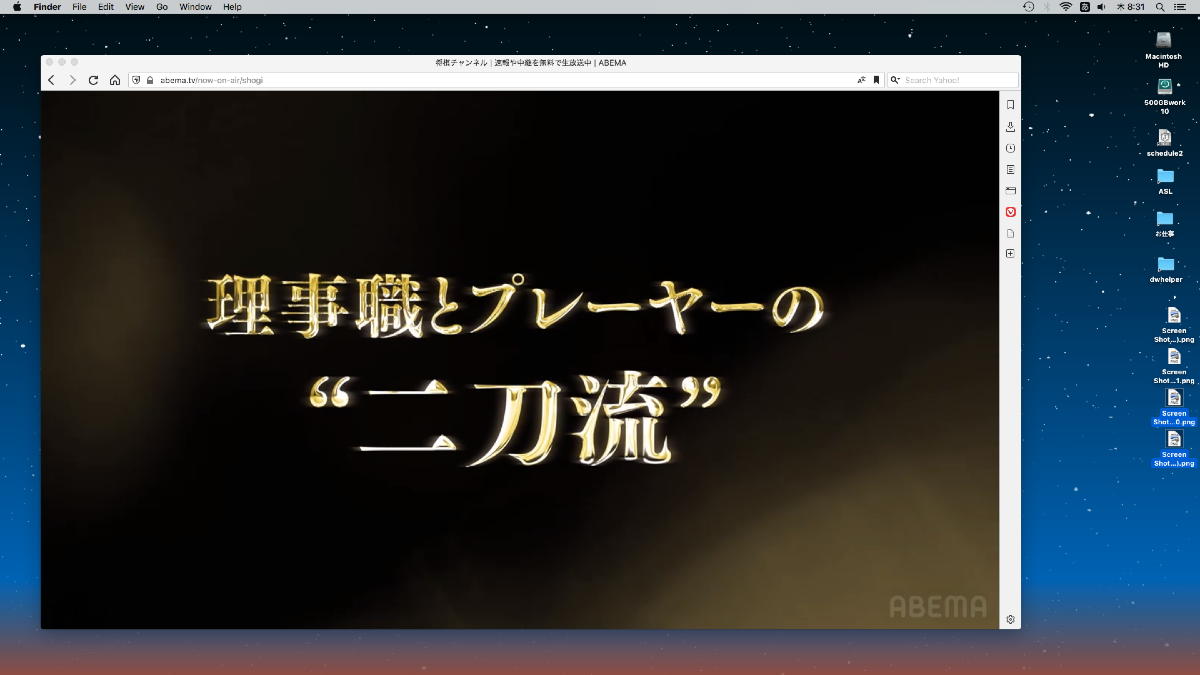Go forward to the next page
This screenshot has width=1200, height=675.
[x=72, y=80]
